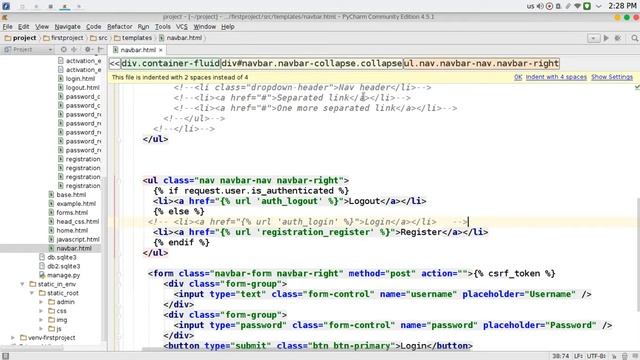Collapse the static_in_env folder

(x=22, y=284)
